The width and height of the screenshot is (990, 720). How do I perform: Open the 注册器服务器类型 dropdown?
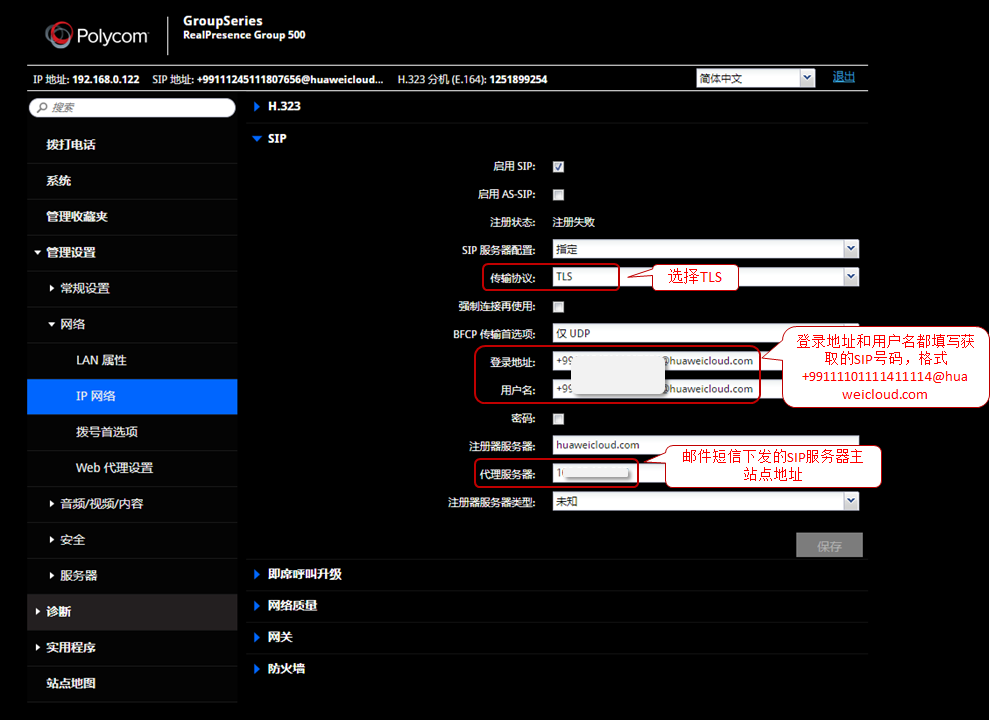850,500
